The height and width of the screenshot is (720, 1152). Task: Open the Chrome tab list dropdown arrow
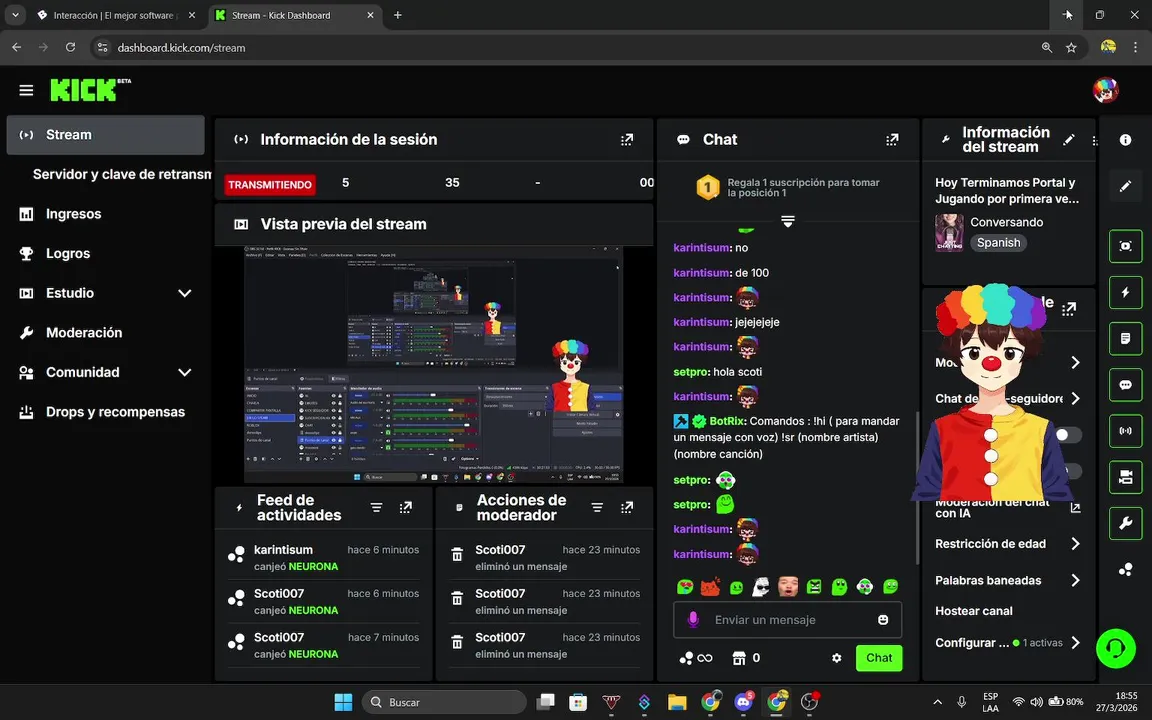click(x=15, y=15)
